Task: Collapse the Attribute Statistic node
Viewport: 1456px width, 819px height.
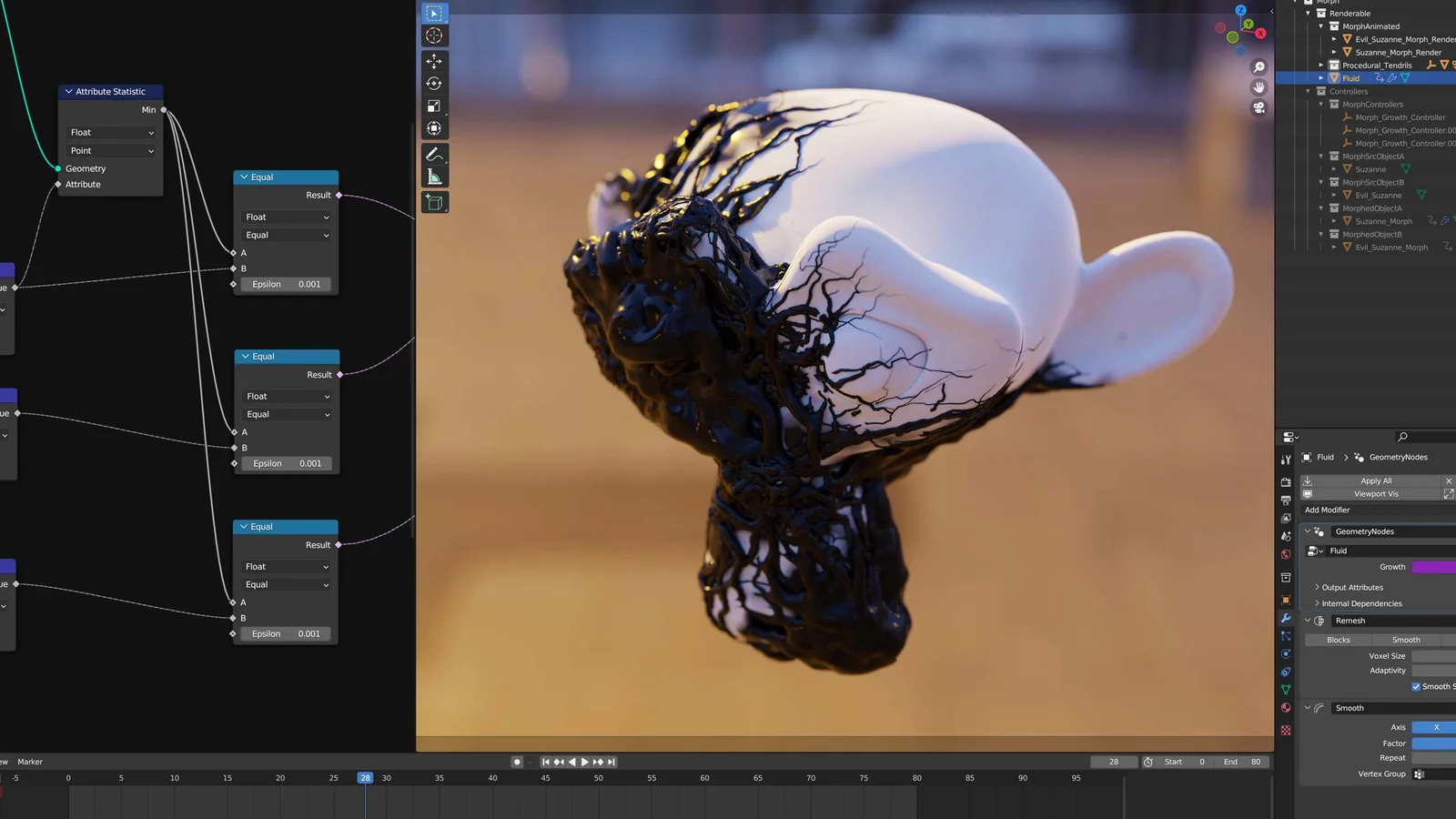Action: [x=68, y=92]
